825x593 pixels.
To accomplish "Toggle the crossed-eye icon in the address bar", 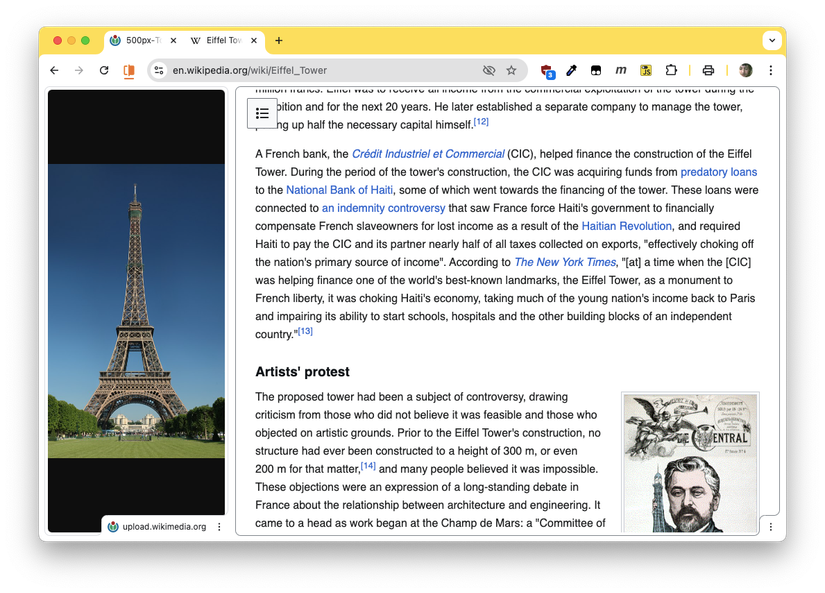I will pos(489,70).
